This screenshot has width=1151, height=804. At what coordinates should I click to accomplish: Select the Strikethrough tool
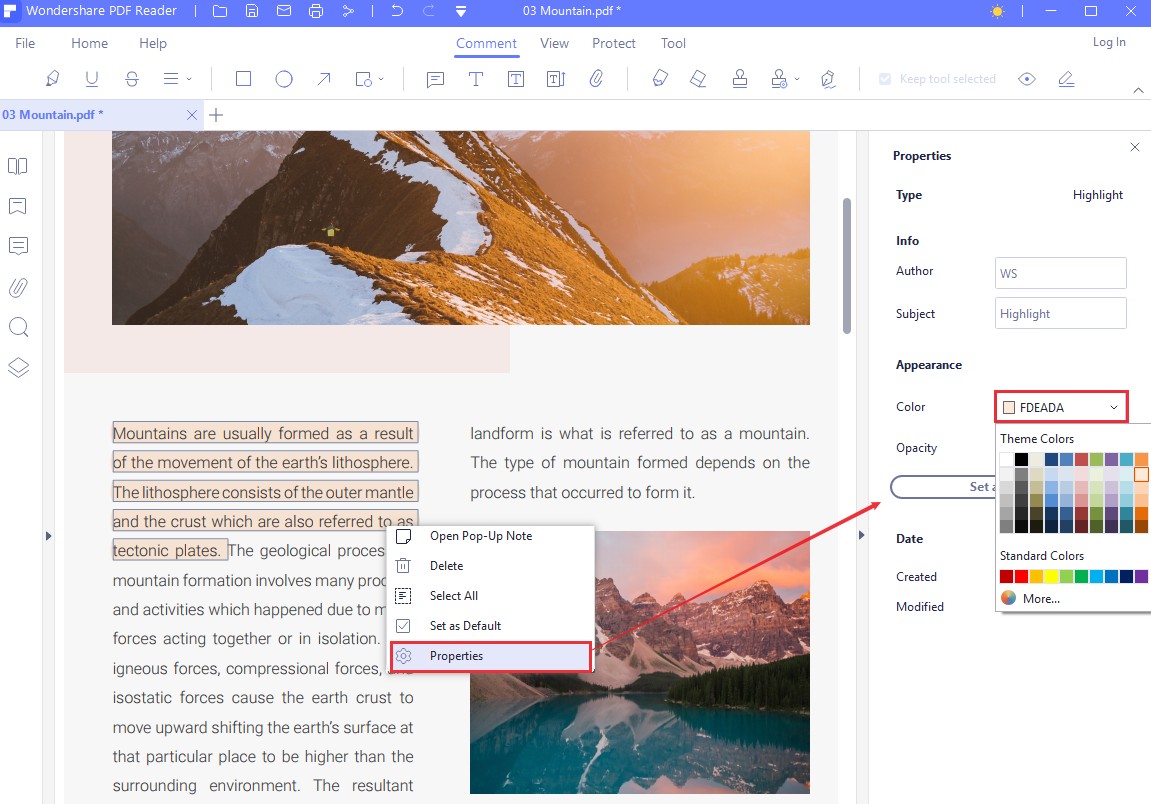point(132,78)
